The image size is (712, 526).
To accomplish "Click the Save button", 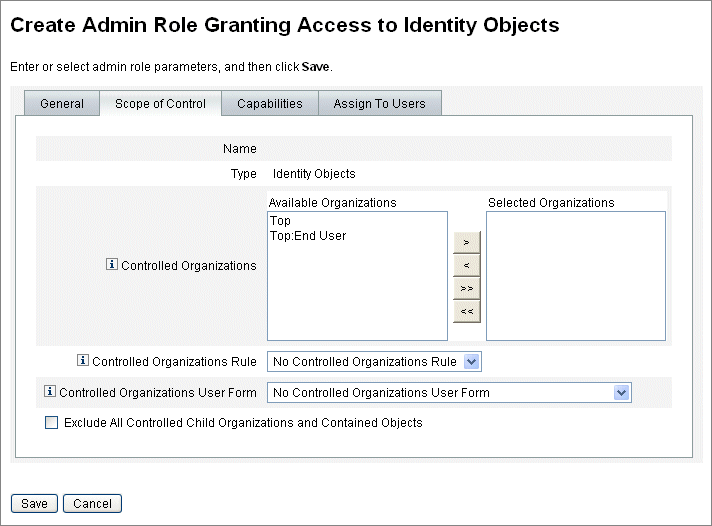I will (x=35, y=503).
